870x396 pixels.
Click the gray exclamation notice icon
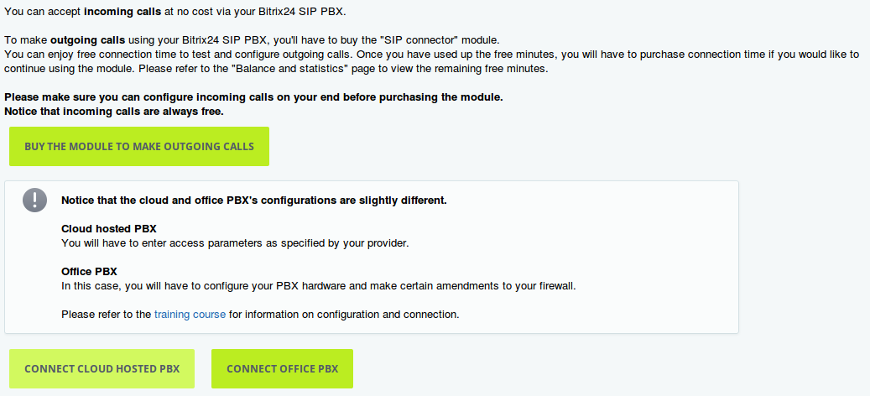click(34, 200)
